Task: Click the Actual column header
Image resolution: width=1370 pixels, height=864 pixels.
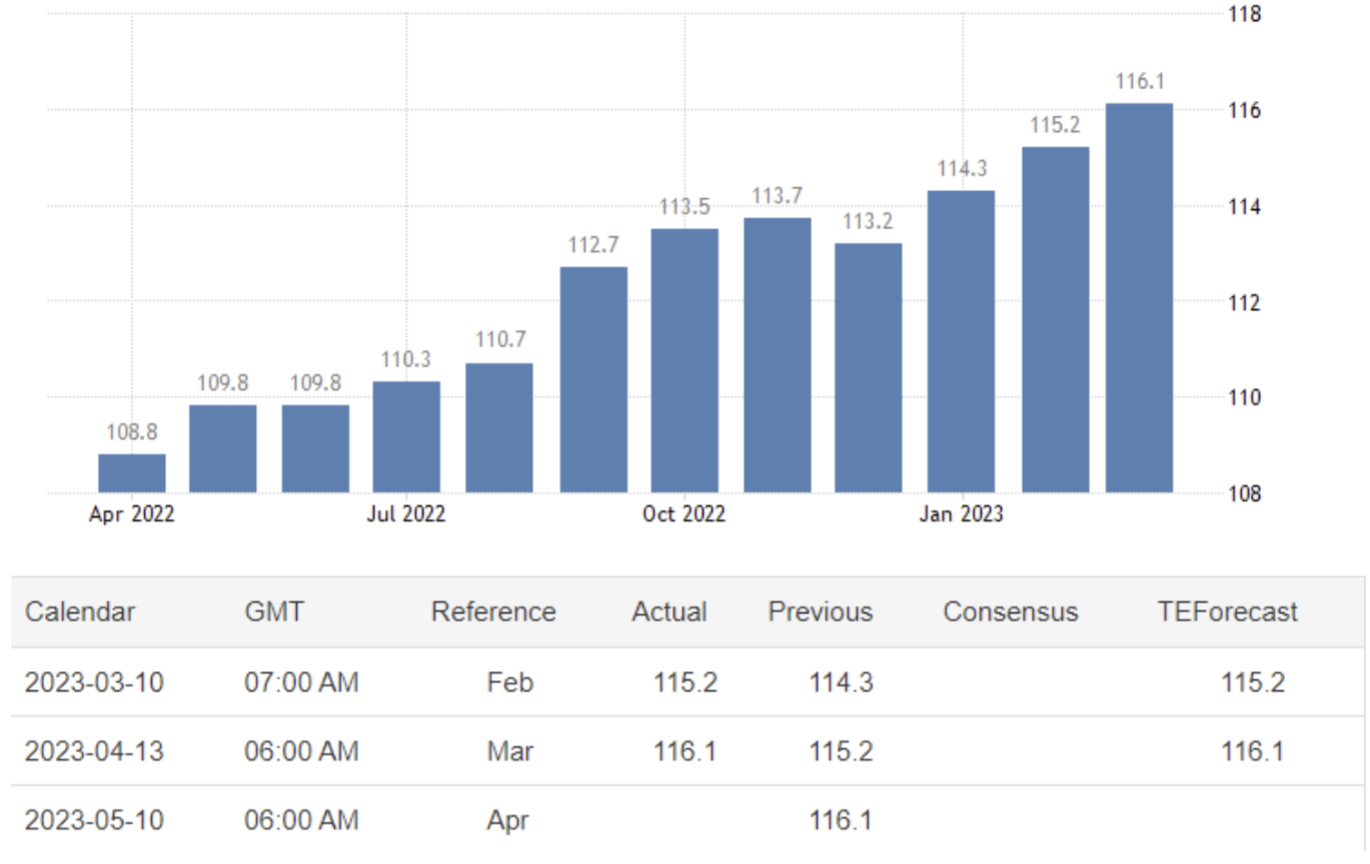Action: [669, 612]
